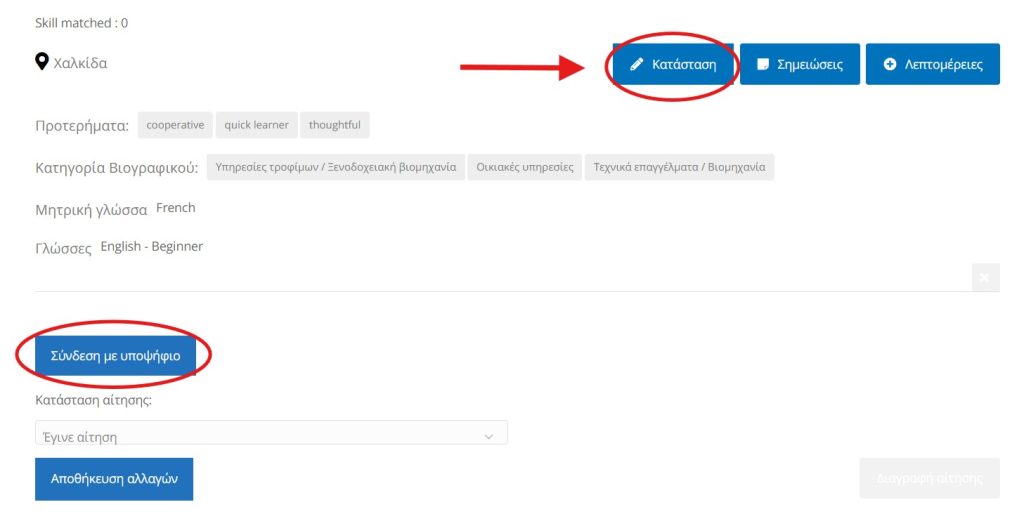Click the Χαλκίδα location text
The height and width of the screenshot is (521, 1024).
click(x=80, y=63)
